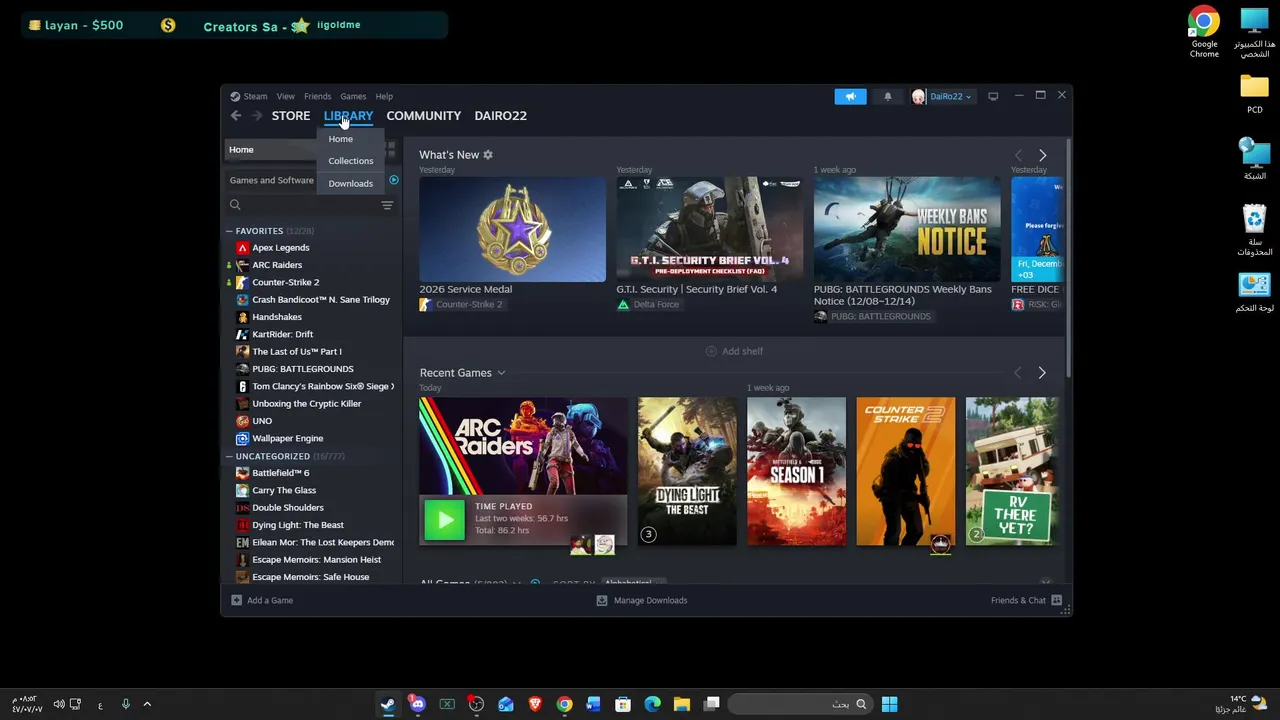Open the DAIRO22 profile tab
Viewport: 1280px width, 720px height.
[500, 116]
